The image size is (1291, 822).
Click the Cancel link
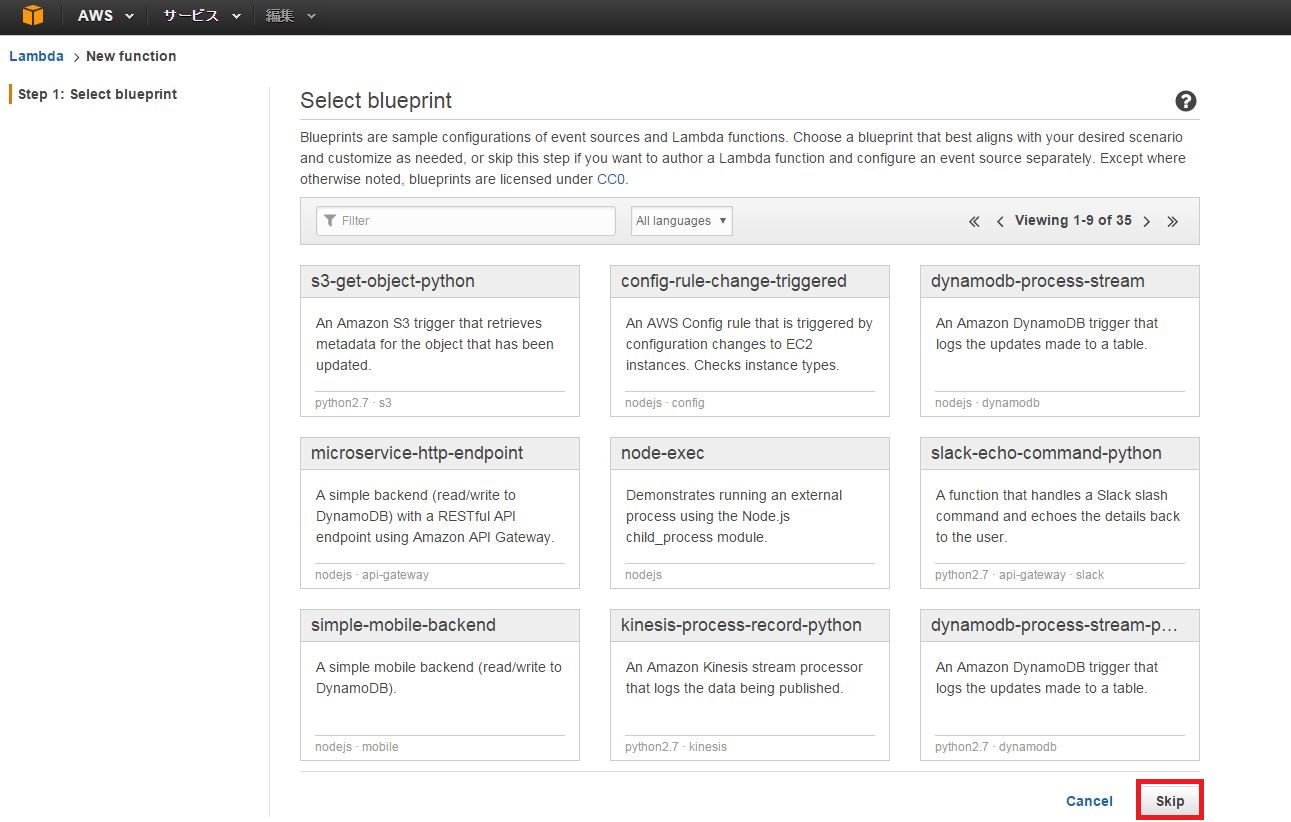coord(1089,801)
